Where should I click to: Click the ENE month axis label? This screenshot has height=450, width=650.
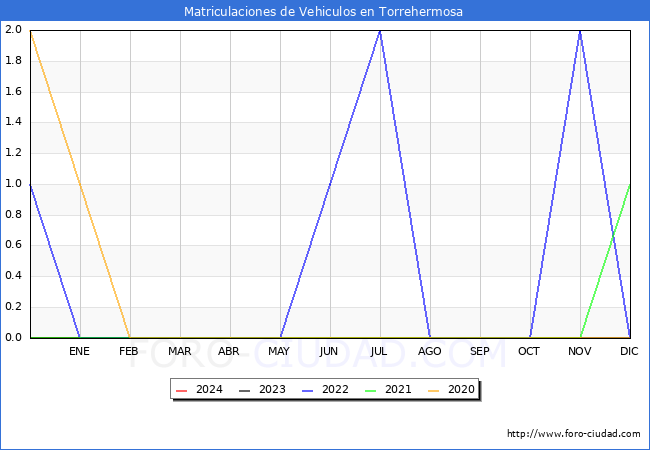pyautogui.click(x=79, y=351)
